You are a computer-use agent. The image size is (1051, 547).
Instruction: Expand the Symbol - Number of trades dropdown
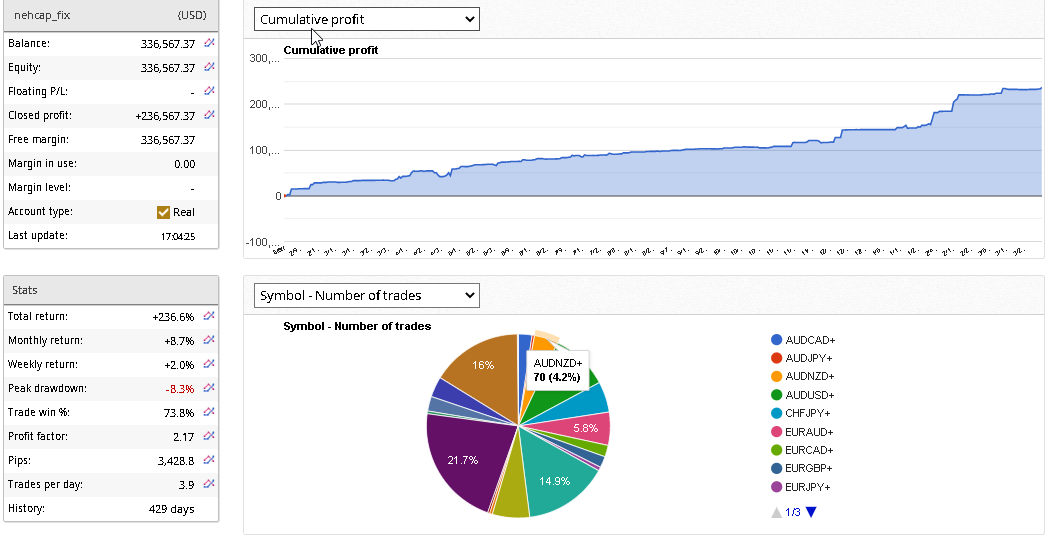coord(366,295)
